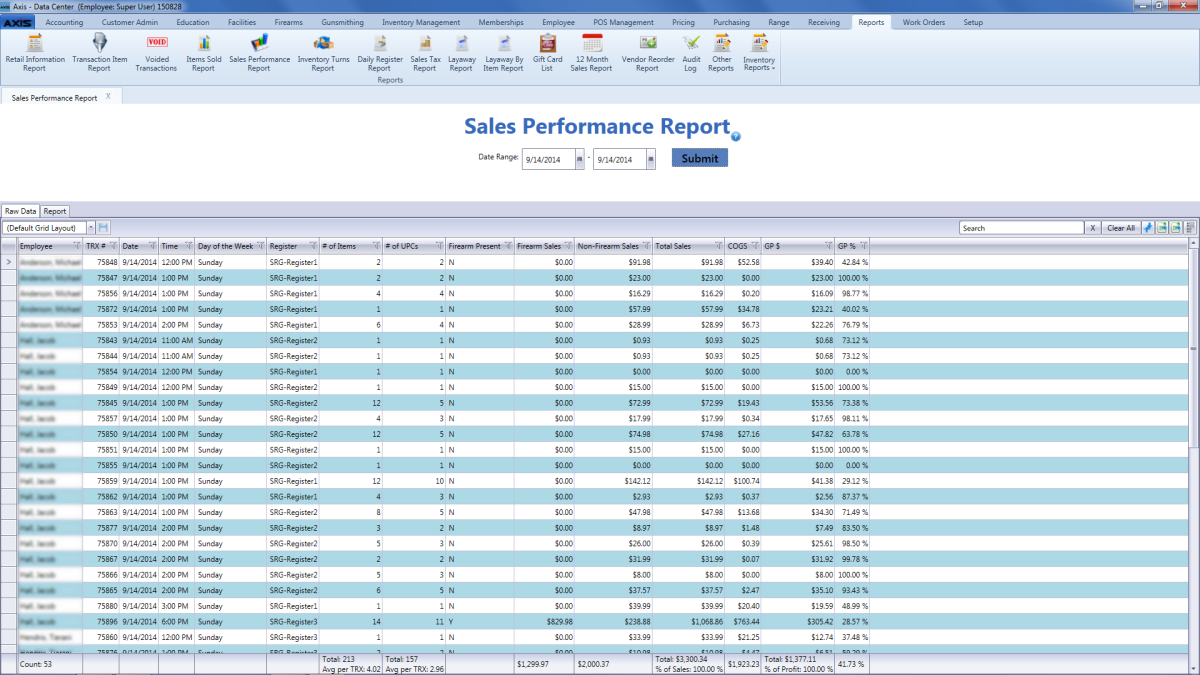Open the Items Sold Report
Image resolution: width=1200 pixels, height=675 pixels.
coord(203,52)
